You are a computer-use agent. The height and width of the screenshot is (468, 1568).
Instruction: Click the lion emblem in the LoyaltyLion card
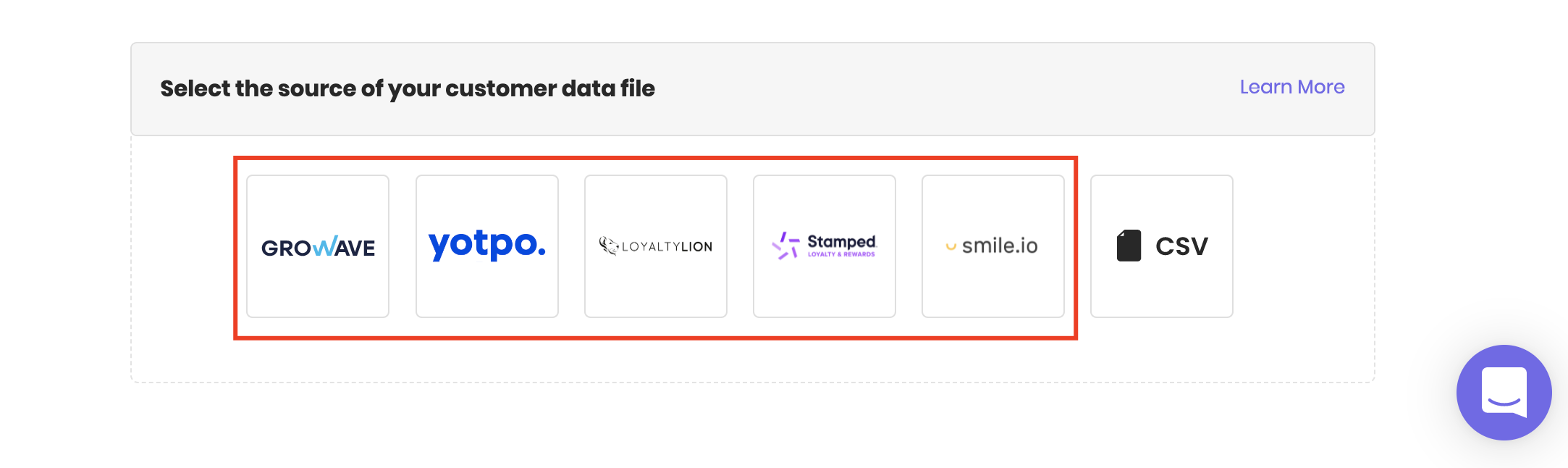[x=610, y=246]
